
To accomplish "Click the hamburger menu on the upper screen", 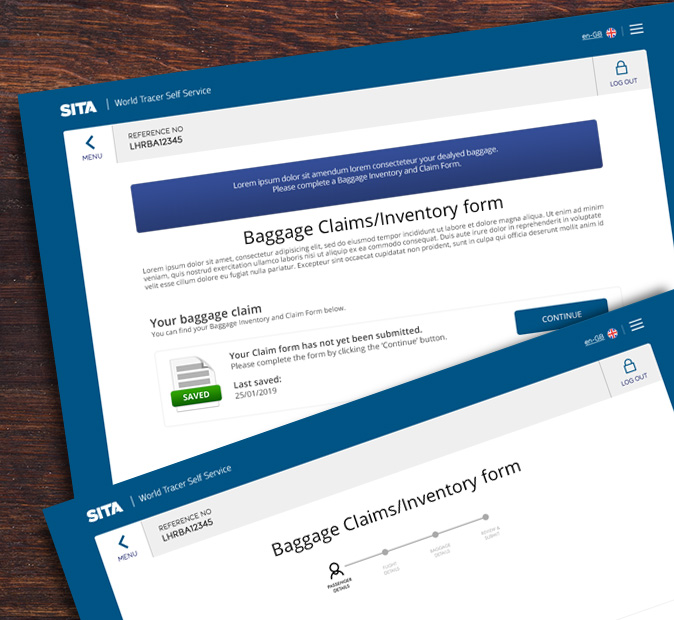I will 636,29.
